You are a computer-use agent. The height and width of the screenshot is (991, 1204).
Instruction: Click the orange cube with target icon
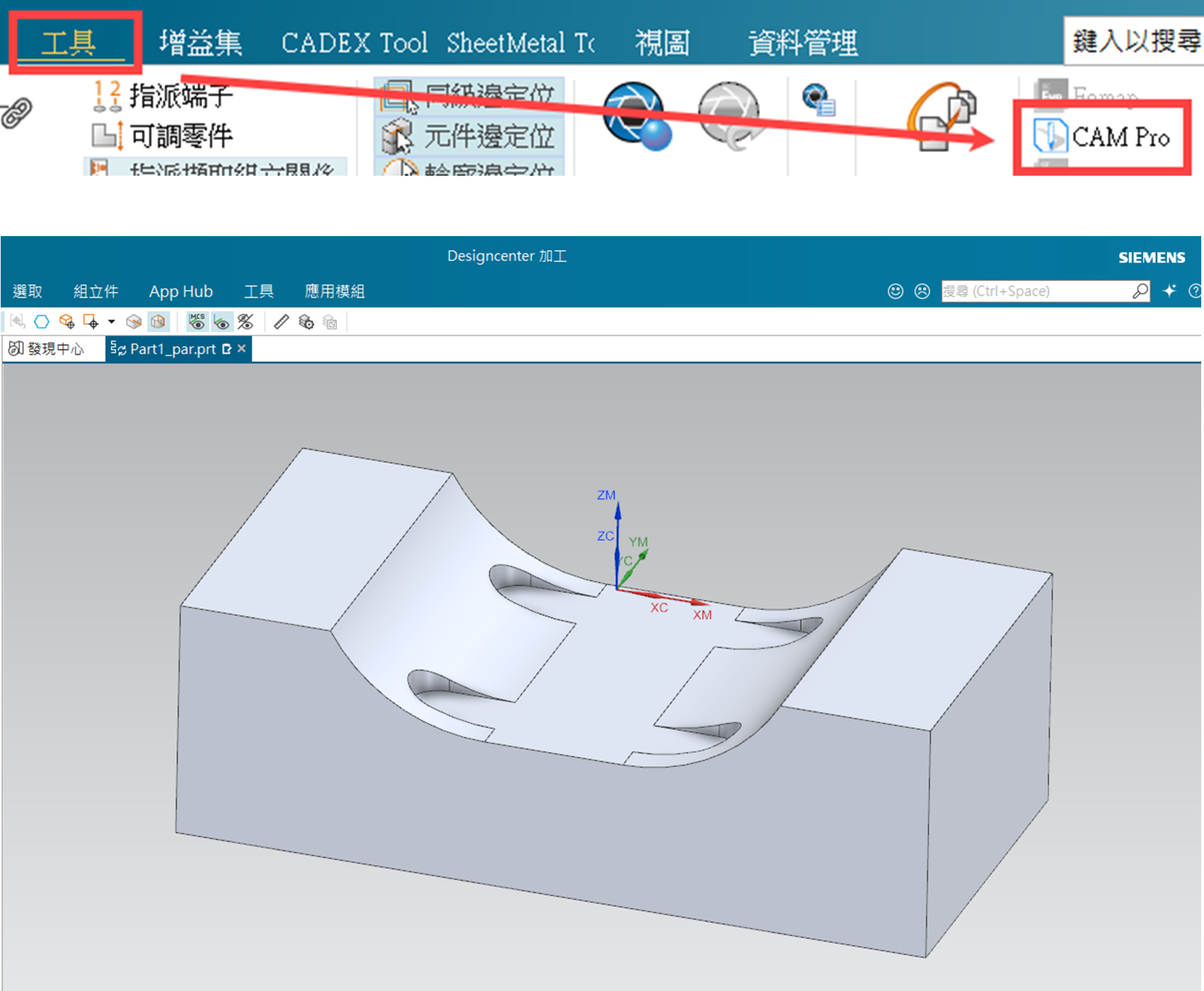tap(67, 322)
